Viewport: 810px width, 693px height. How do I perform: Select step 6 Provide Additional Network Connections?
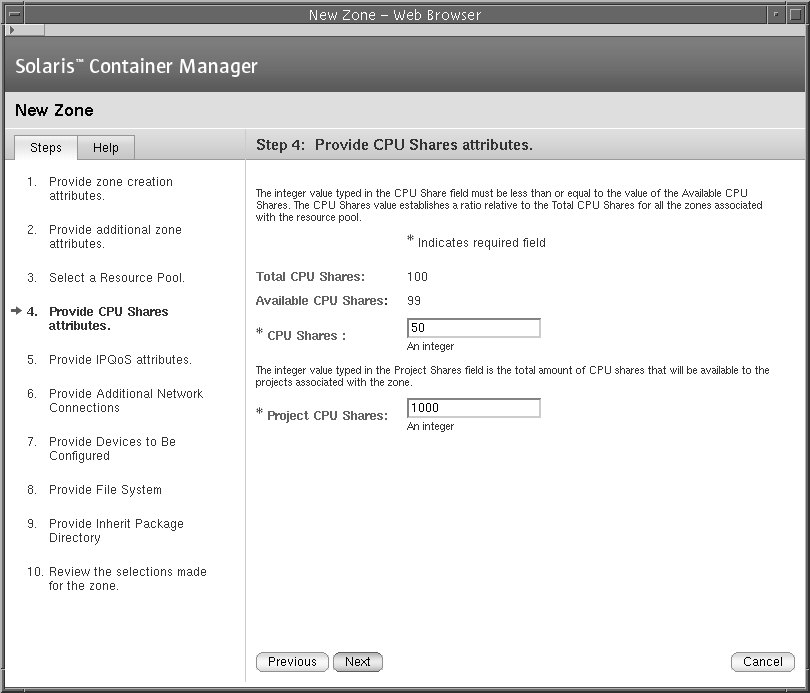[x=126, y=401]
